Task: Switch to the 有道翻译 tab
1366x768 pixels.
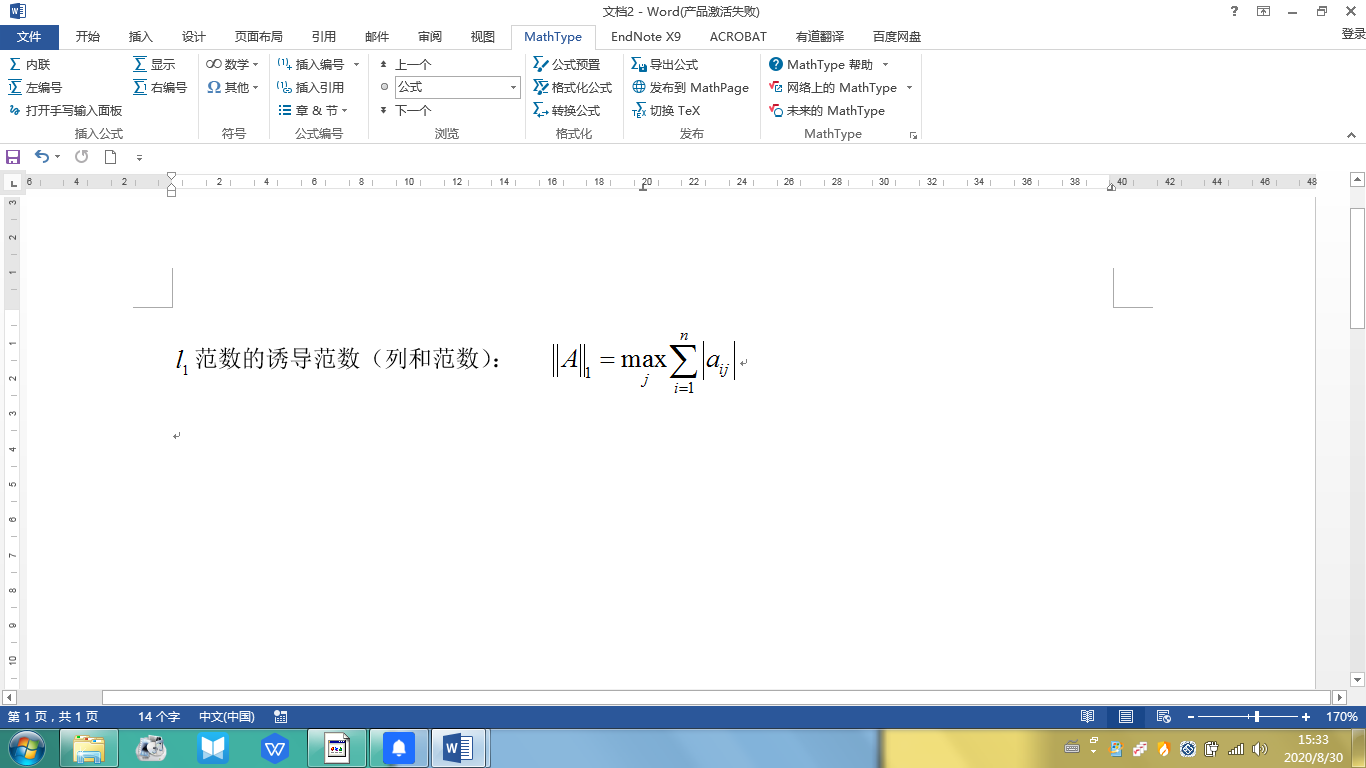Action: pyautogui.click(x=821, y=37)
